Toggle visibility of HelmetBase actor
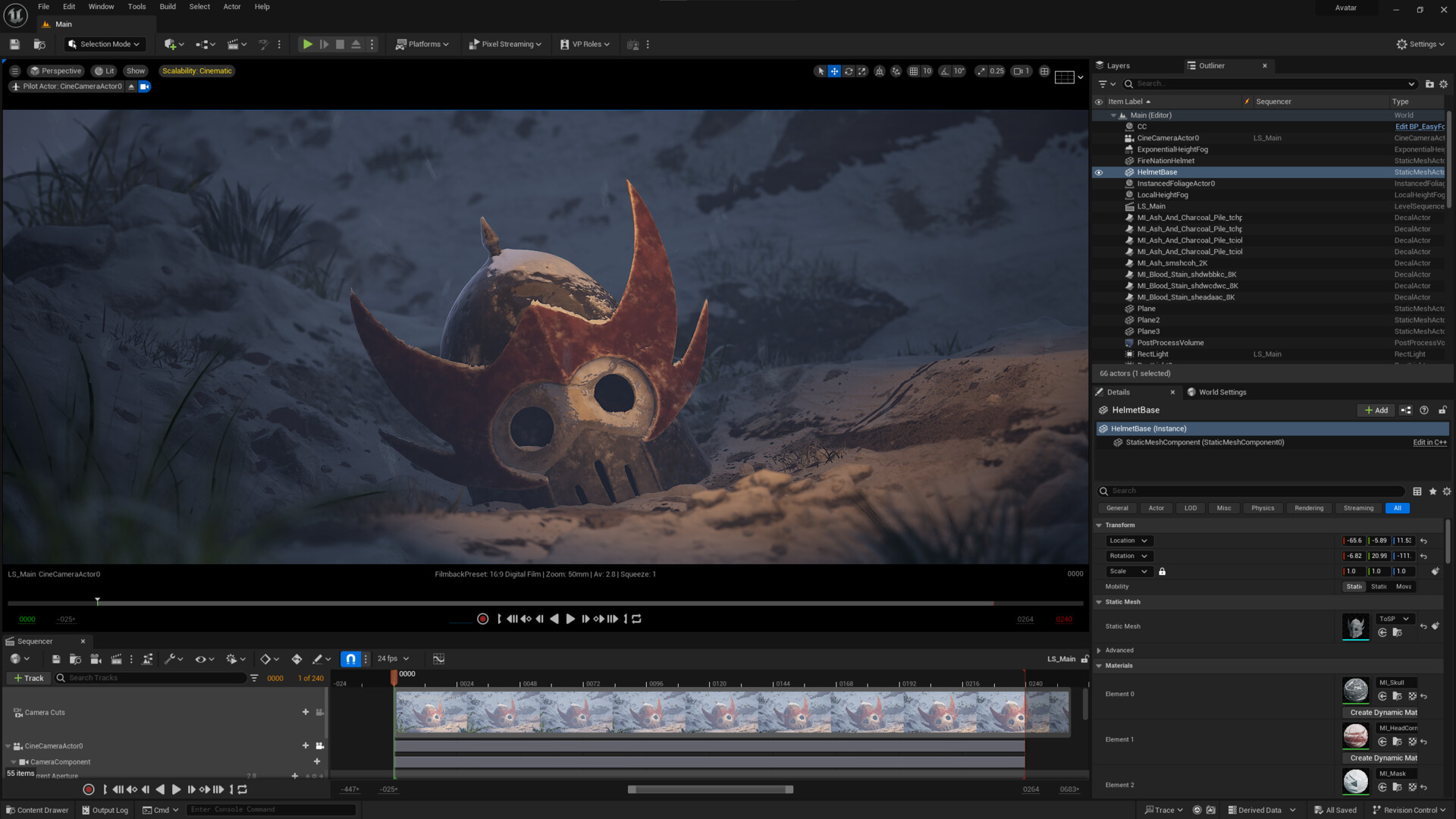Screen dimensions: 1456x819 (x=1099, y=171)
